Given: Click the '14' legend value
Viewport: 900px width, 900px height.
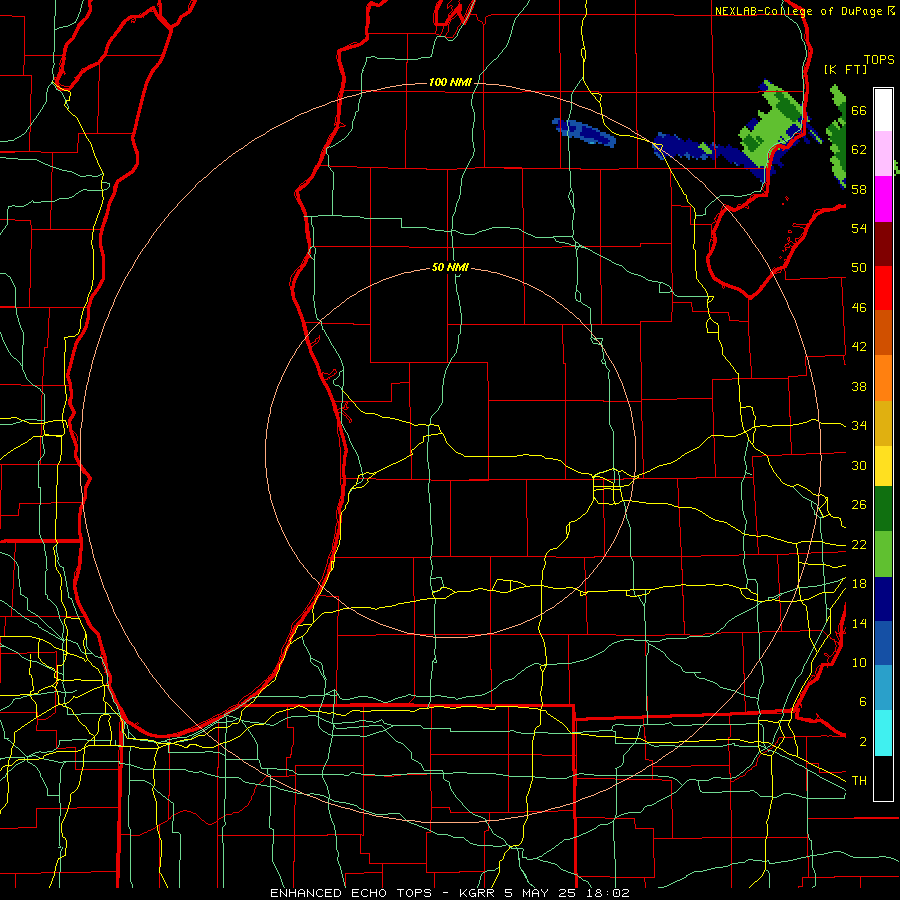Looking at the screenshot, I should [859, 623].
